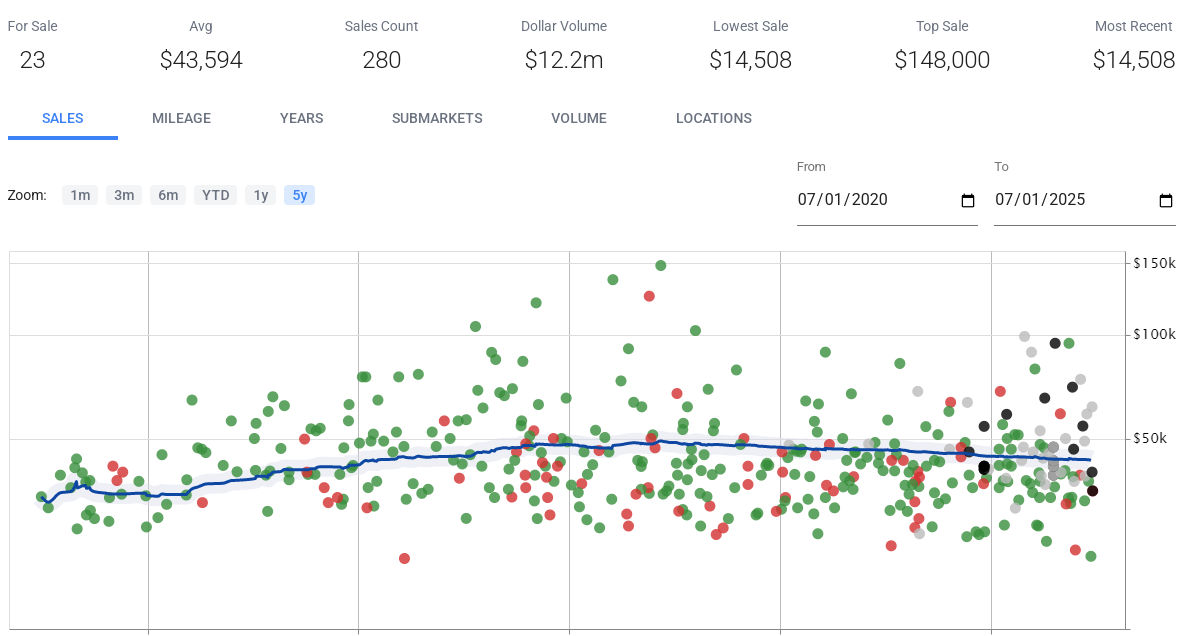Click the $100k axis label

[1154, 334]
